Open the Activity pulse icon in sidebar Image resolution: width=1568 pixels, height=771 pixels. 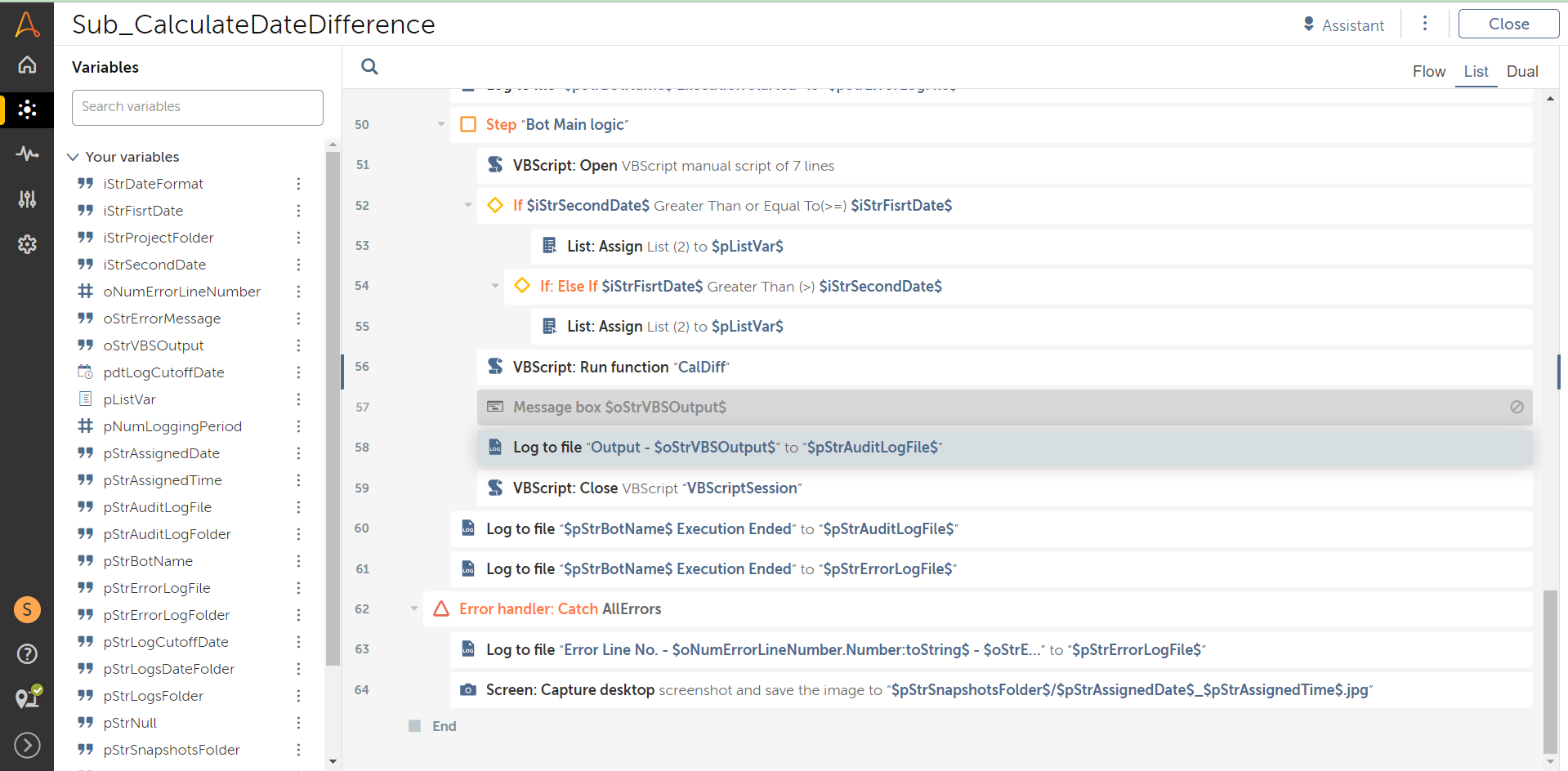[27, 154]
